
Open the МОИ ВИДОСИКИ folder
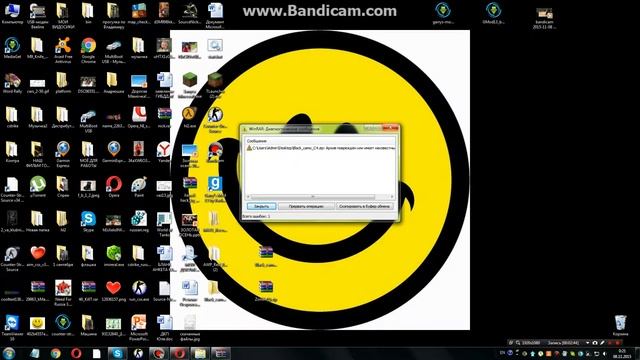[63, 16]
